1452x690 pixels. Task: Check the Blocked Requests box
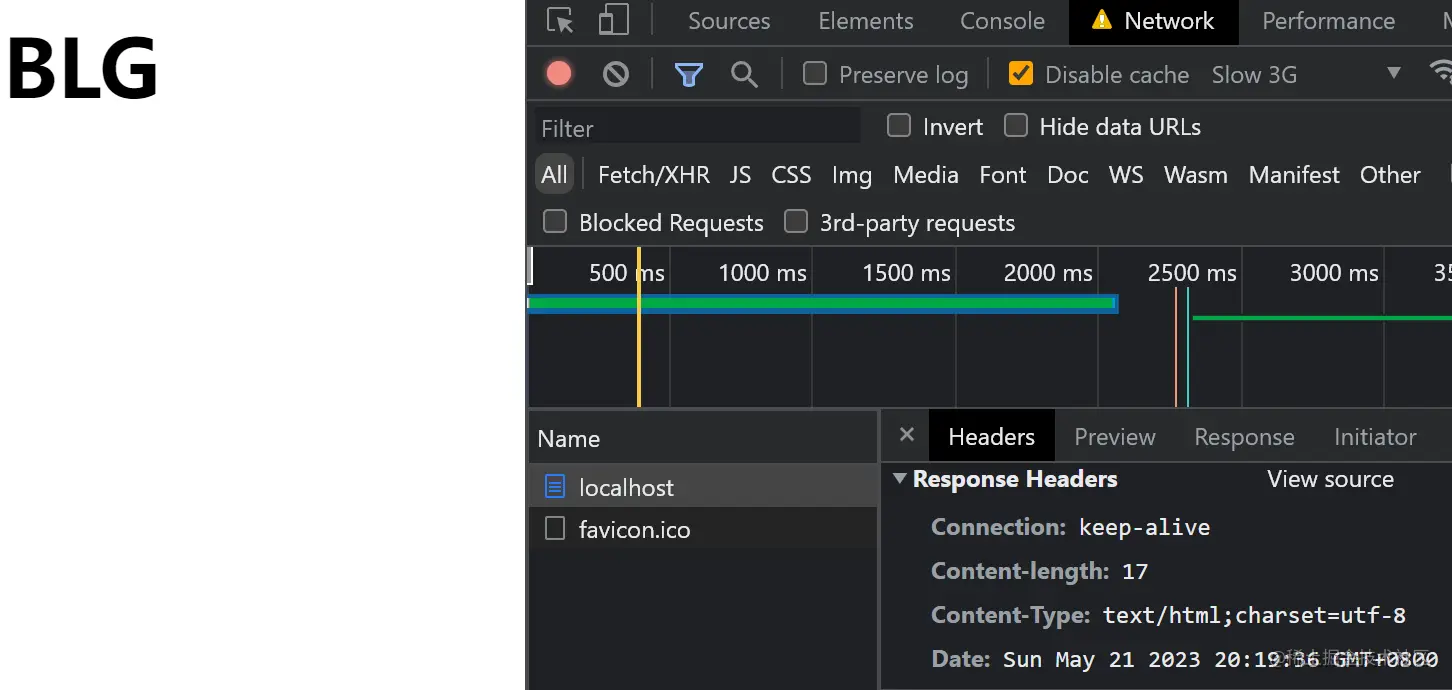[555, 221]
